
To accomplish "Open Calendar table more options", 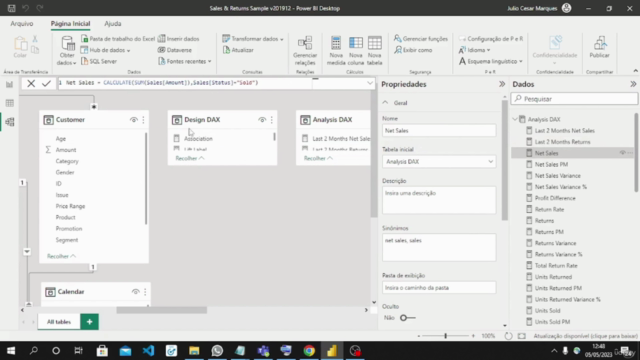I will click(145, 292).
